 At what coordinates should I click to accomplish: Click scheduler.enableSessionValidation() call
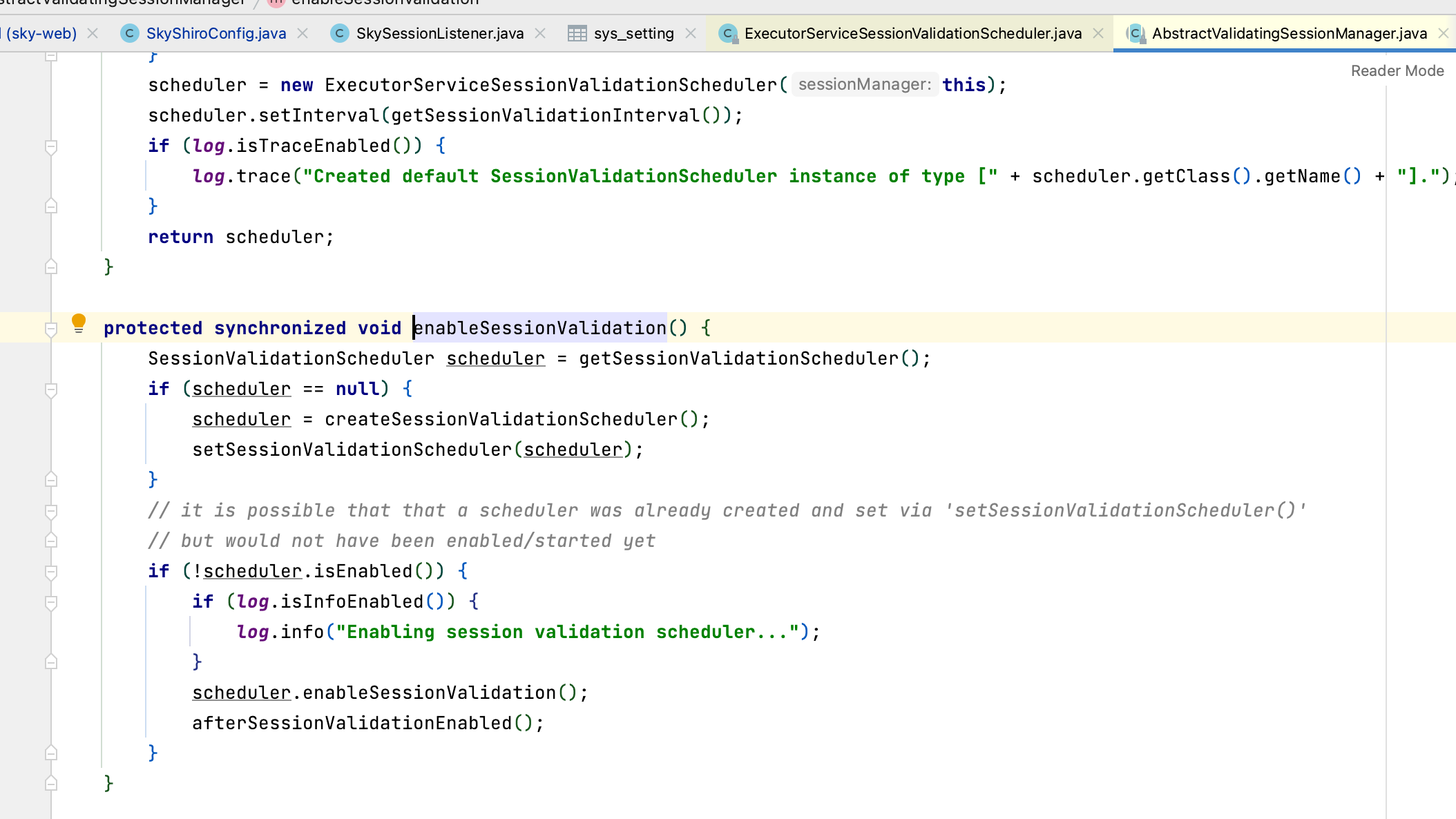tap(385, 693)
